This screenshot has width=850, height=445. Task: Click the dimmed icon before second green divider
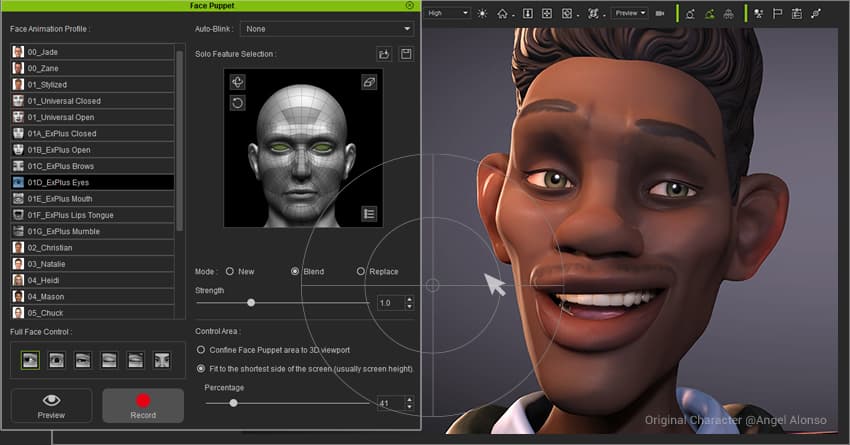729,14
